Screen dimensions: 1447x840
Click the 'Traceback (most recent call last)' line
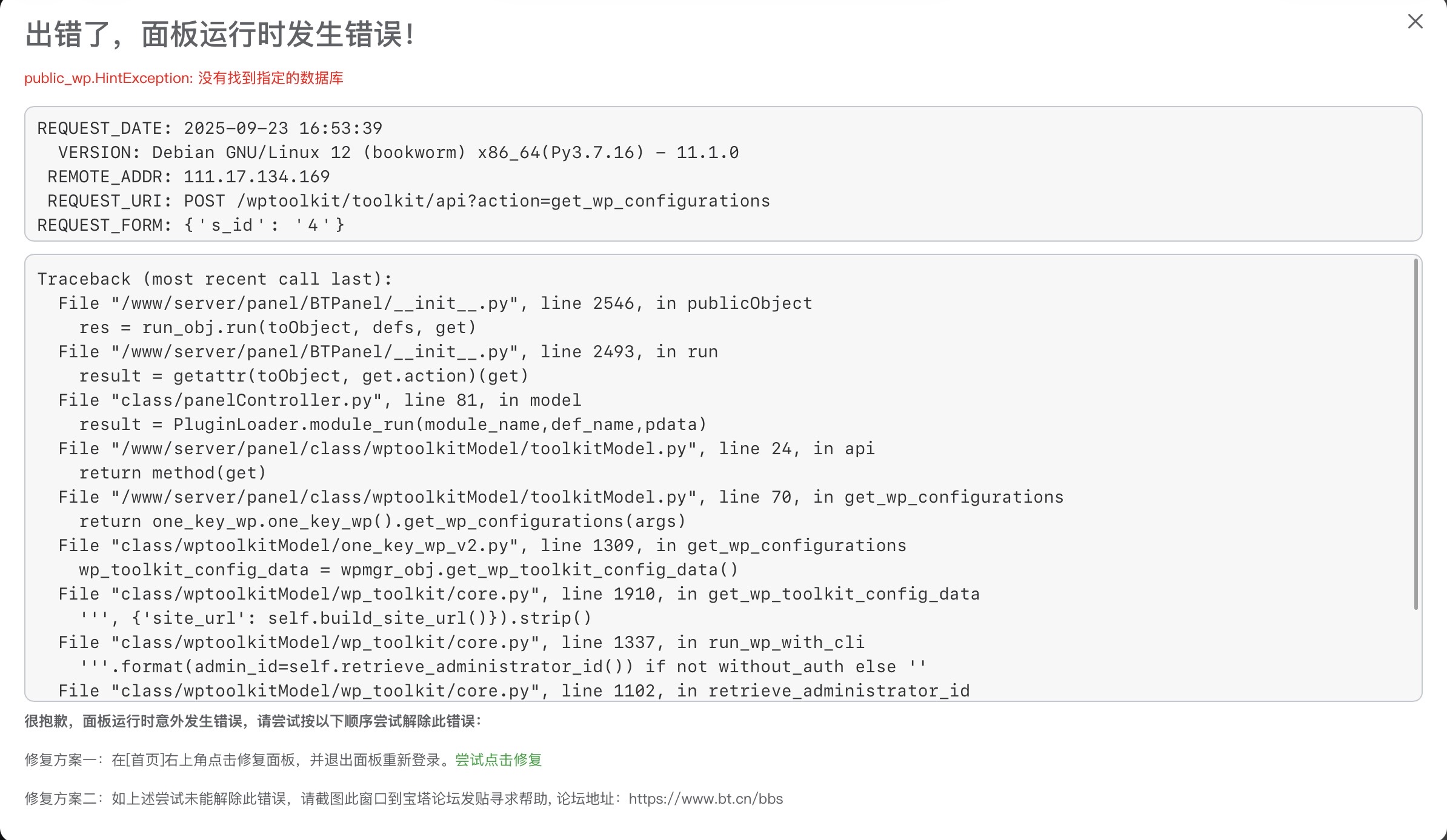pos(215,279)
